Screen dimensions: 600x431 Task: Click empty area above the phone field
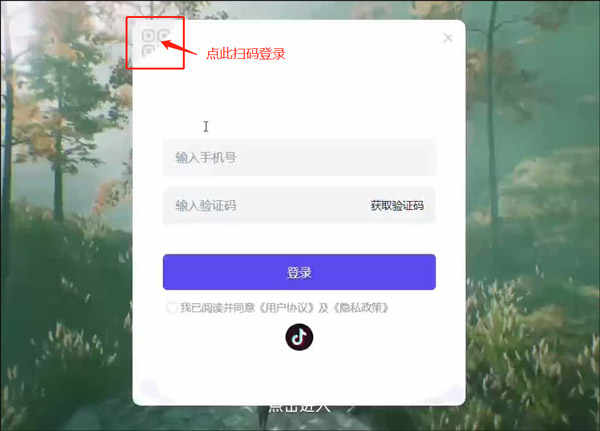pyautogui.click(x=299, y=100)
